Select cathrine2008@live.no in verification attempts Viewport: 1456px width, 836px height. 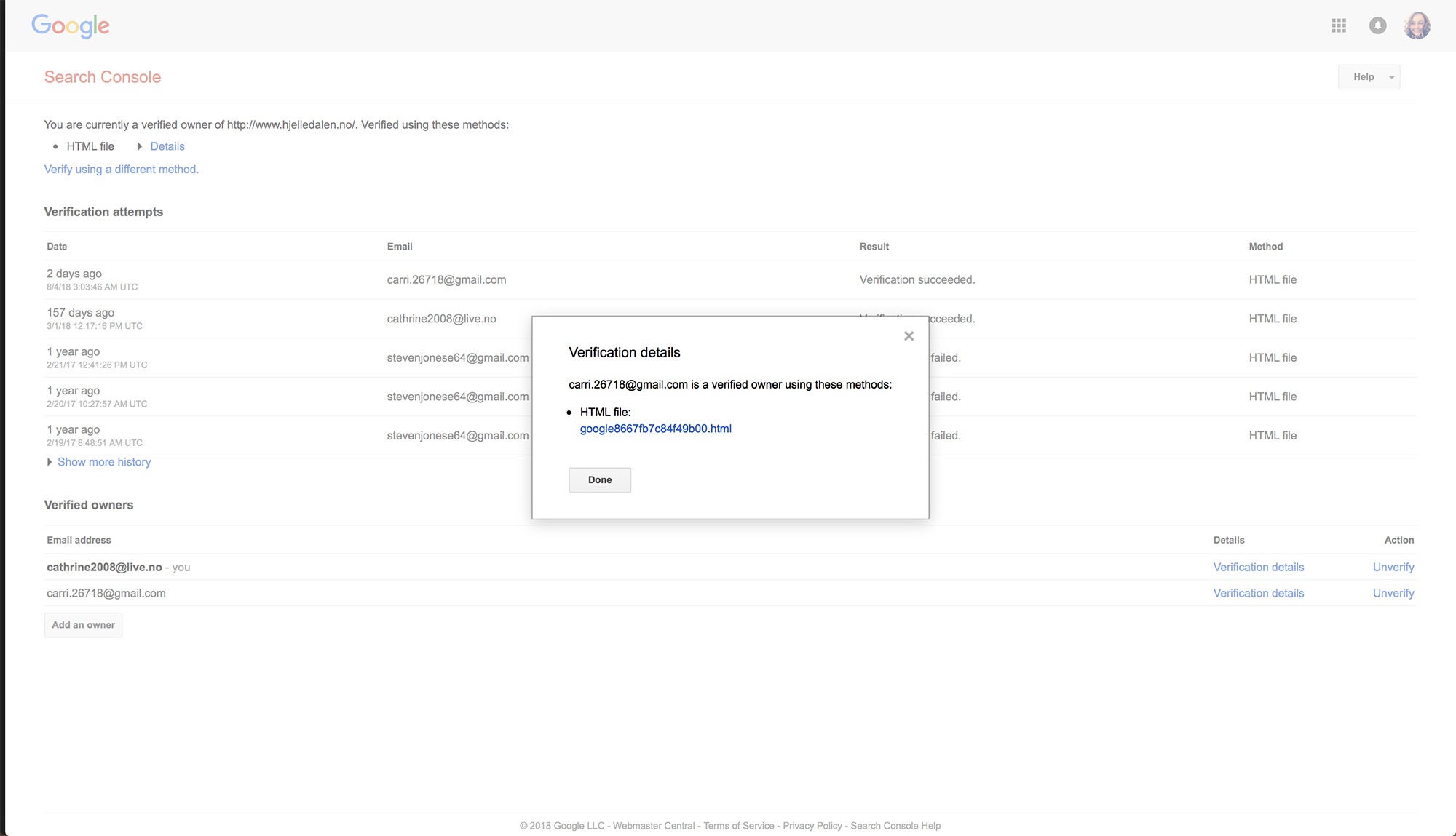click(x=441, y=319)
